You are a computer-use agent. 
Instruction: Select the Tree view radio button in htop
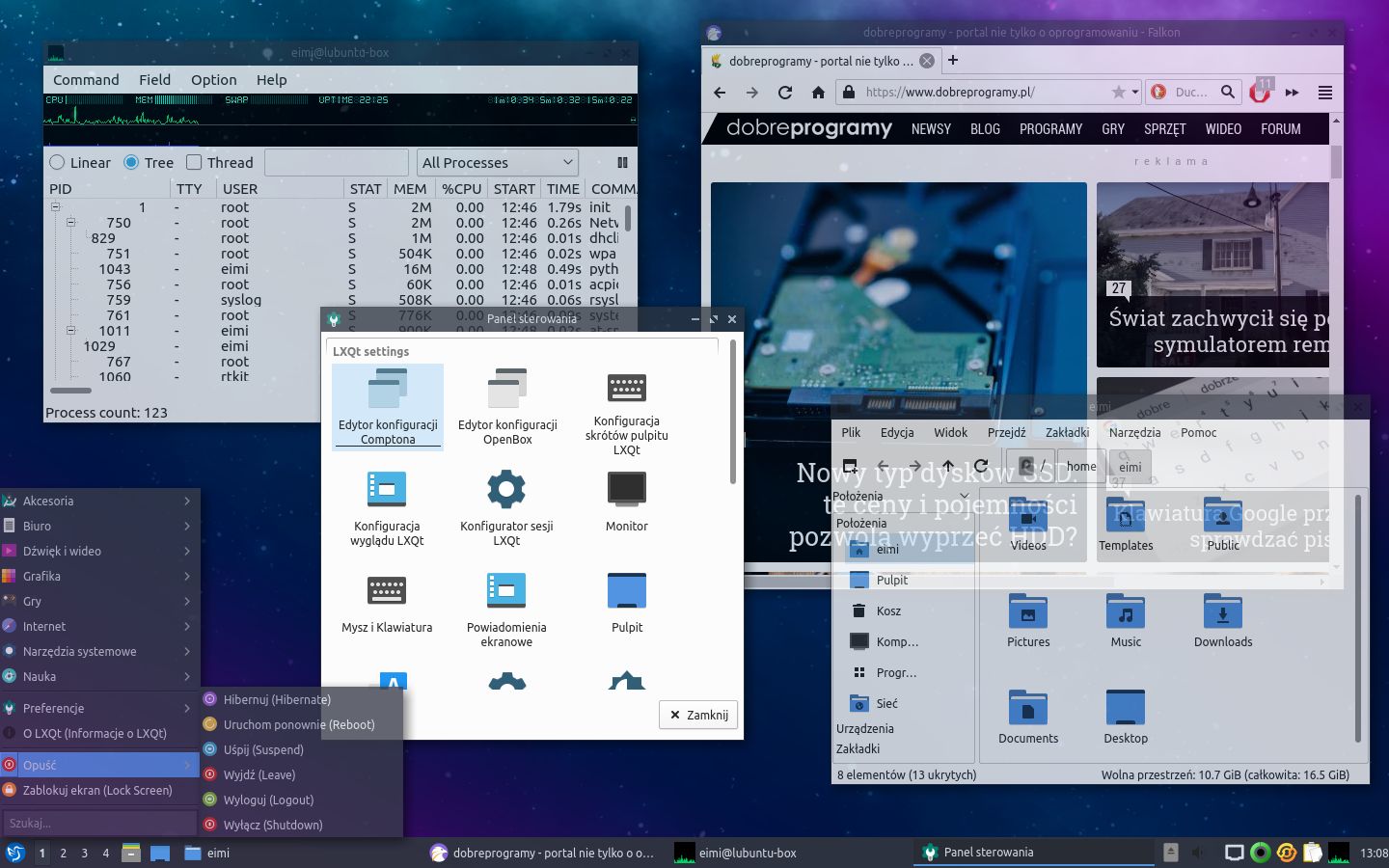(x=130, y=162)
